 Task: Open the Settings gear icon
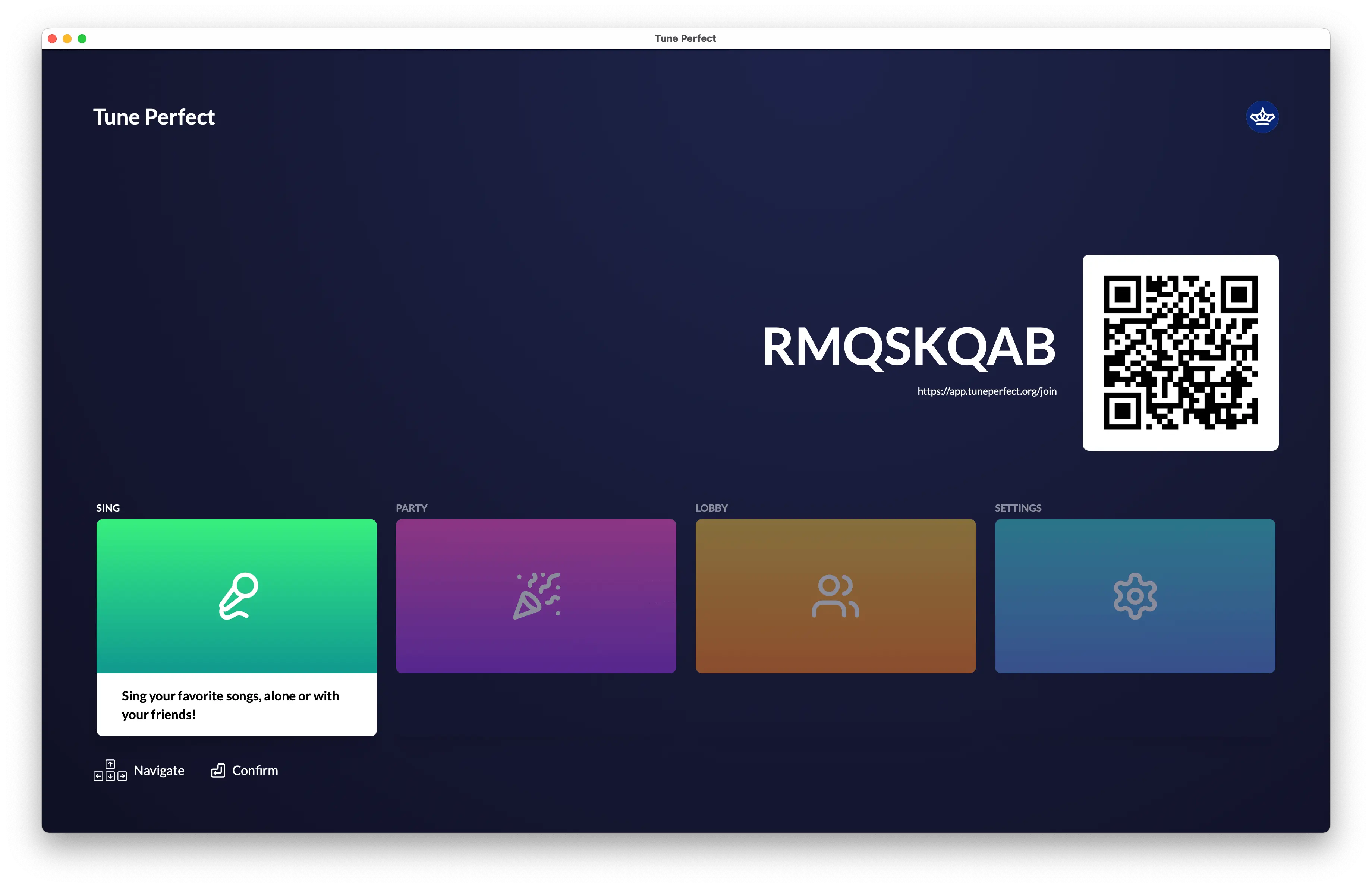[1135, 596]
